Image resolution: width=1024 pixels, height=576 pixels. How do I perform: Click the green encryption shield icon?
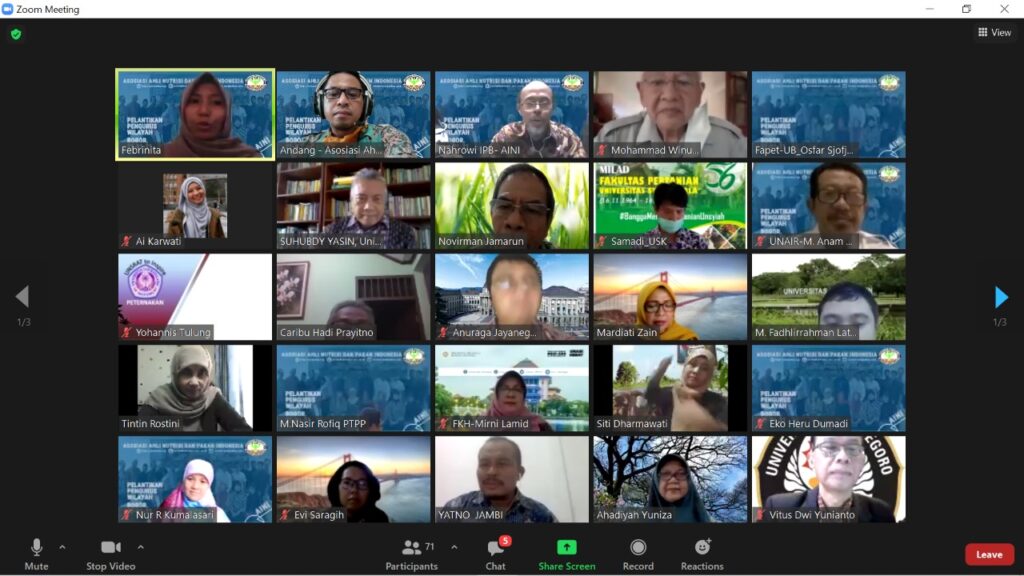click(15, 34)
